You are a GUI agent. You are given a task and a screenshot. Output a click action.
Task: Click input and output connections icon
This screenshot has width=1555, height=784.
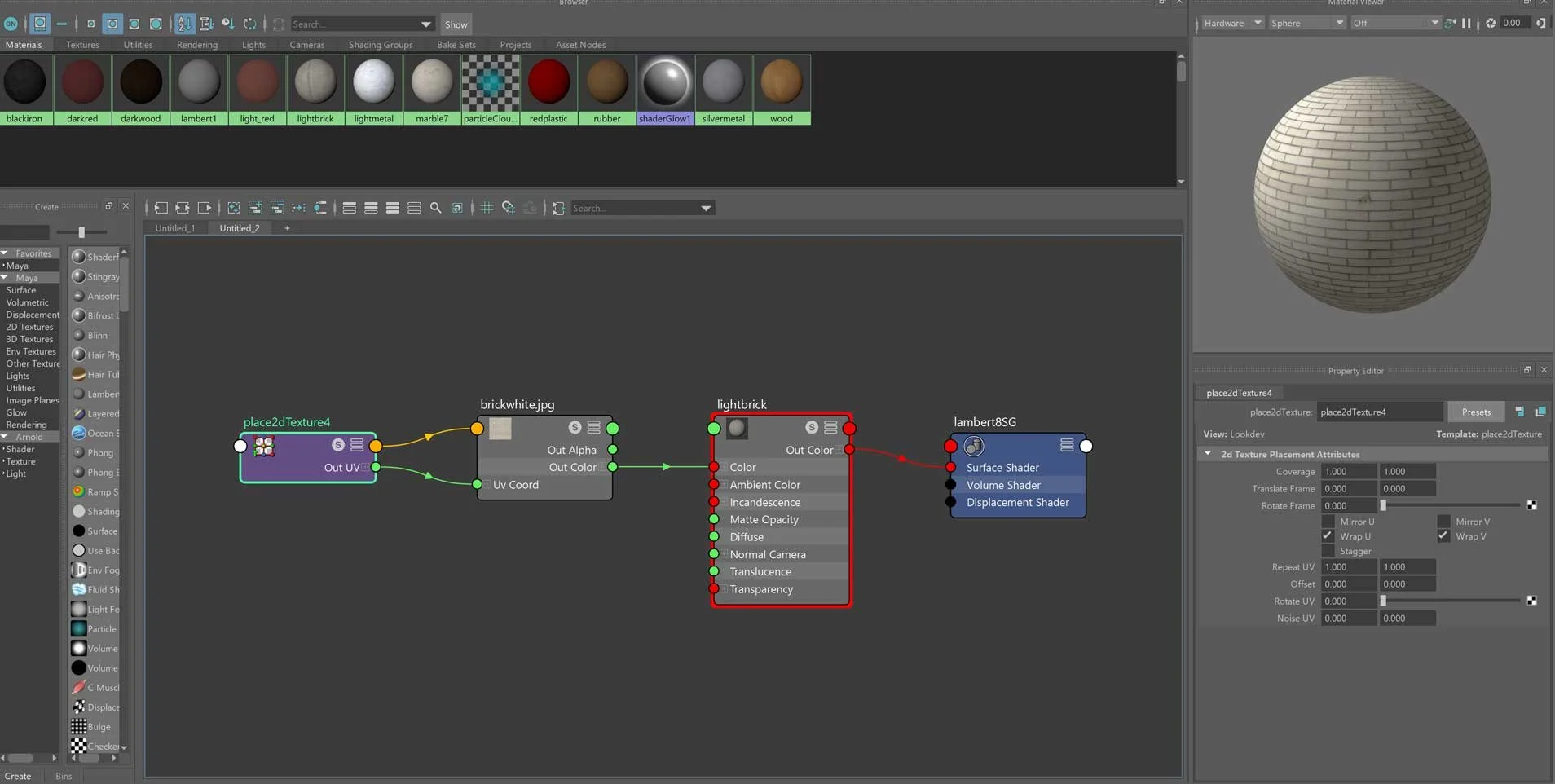pyautogui.click(x=183, y=208)
